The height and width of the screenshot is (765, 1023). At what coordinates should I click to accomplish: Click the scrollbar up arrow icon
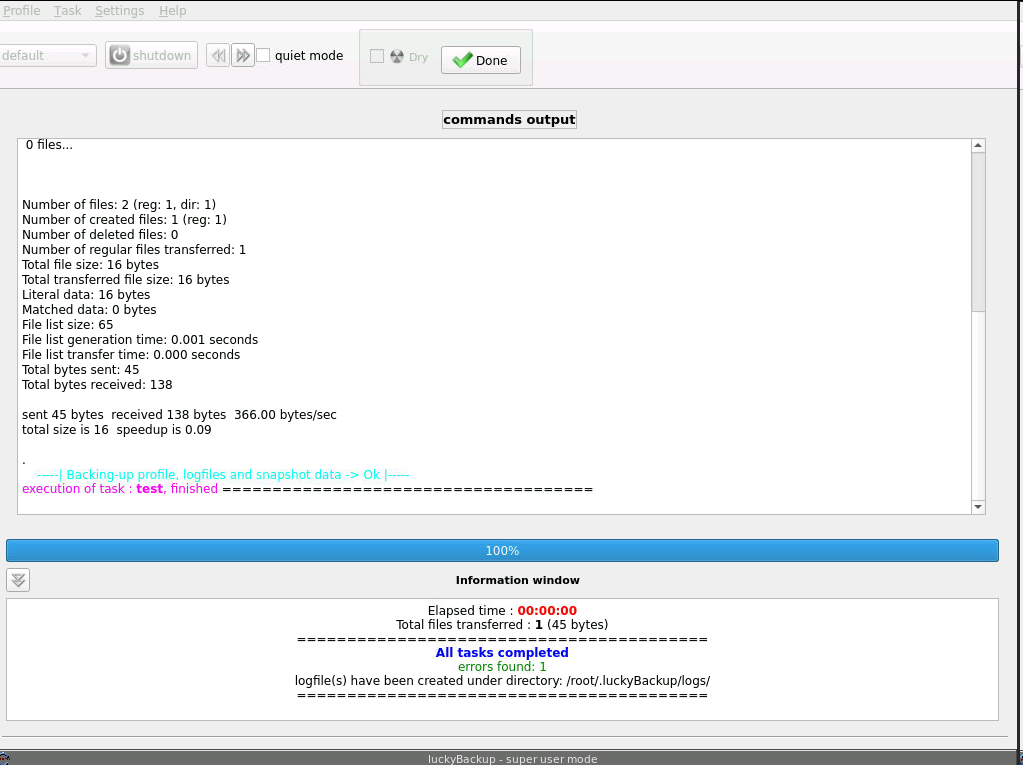click(x=977, y=144)
